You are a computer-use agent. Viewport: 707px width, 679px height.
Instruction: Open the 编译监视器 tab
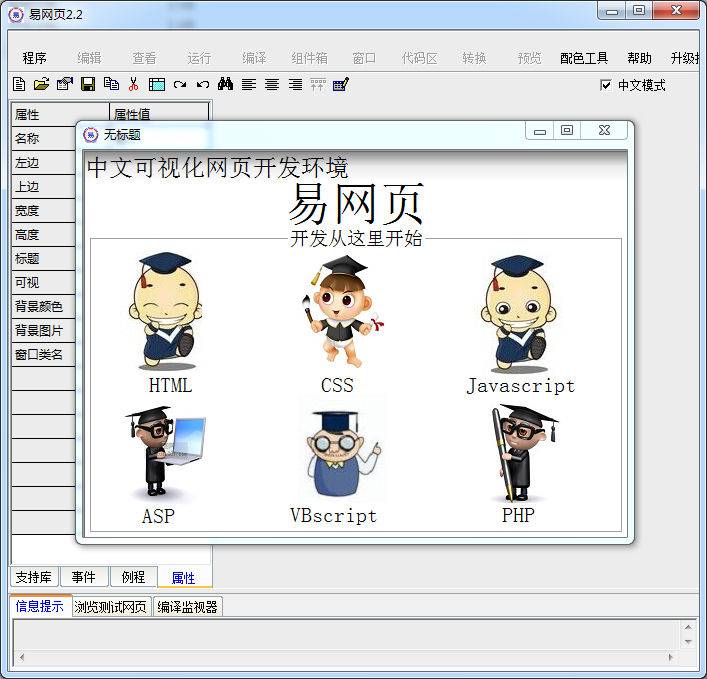click(187, 606)
